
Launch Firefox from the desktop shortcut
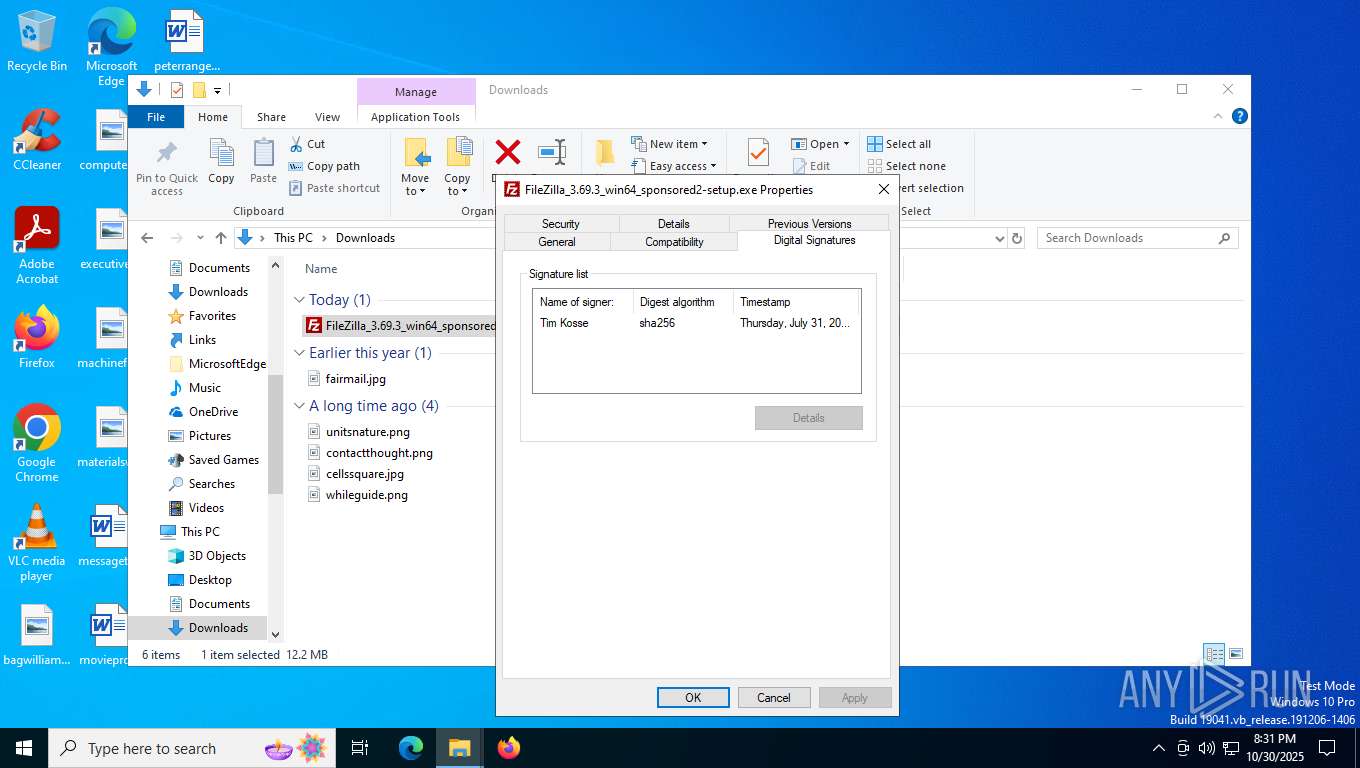coord(37,338)
